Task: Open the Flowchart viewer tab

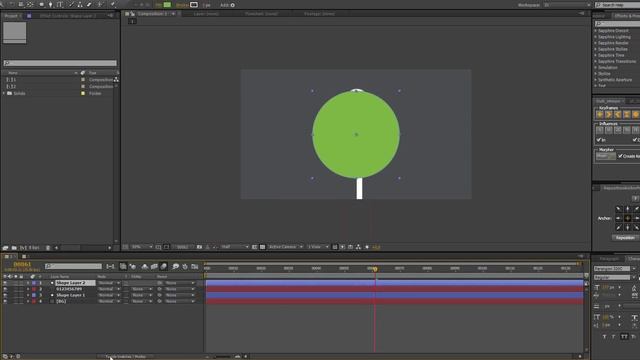Action: coord(261,14)
